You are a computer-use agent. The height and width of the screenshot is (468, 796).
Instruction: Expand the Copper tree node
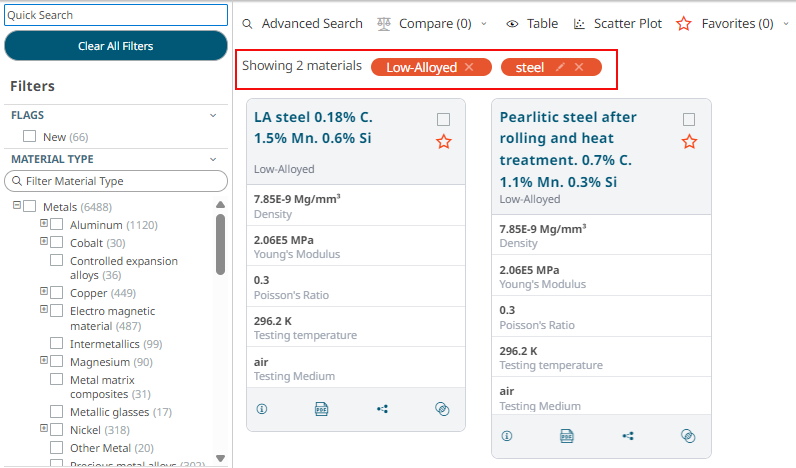(44, 291)
